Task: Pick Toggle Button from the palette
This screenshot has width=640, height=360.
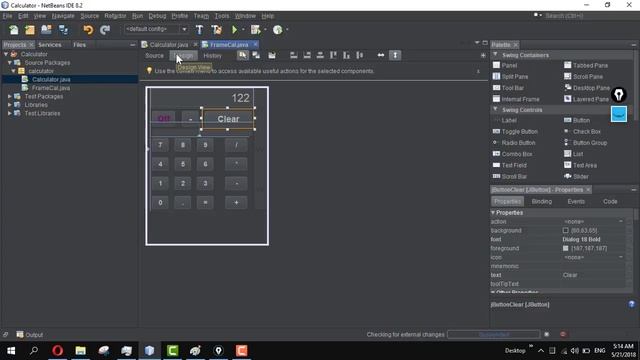Action: (x=515, y=131)
